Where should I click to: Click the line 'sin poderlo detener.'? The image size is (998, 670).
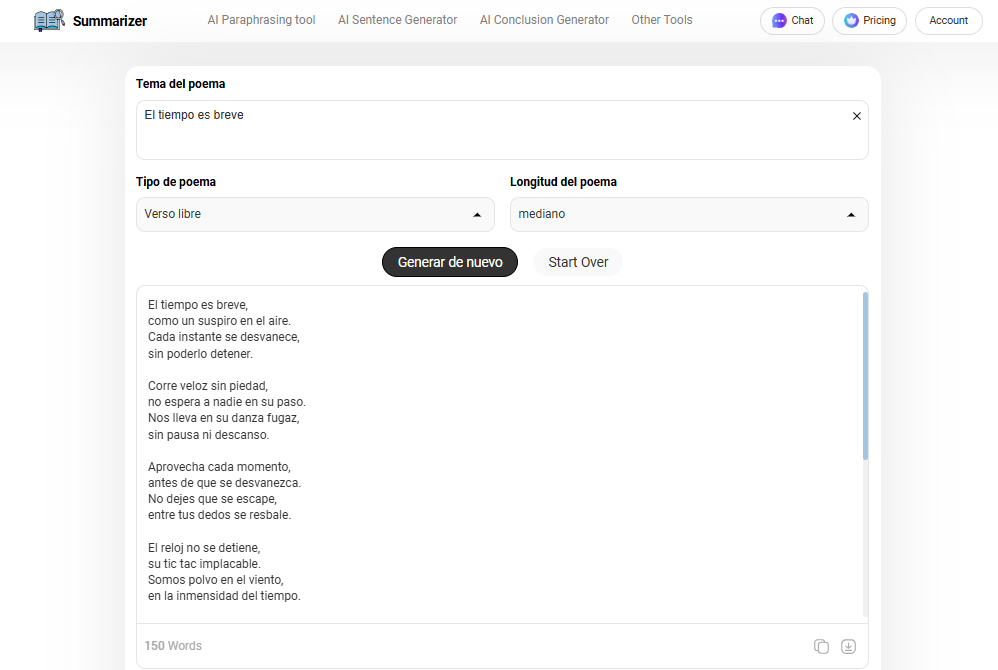[x=200, y=354]
